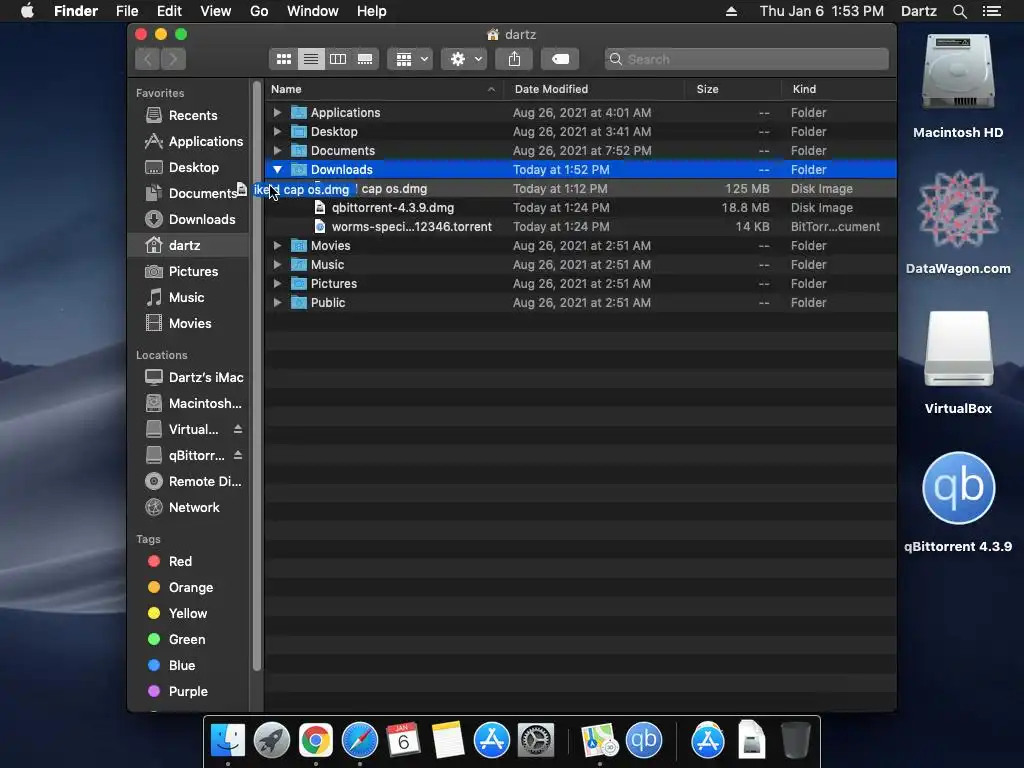Eject the Virtual... volume in the sidebar
The width and height of the screenshot is (1024, 768).
tap(238, 429)
